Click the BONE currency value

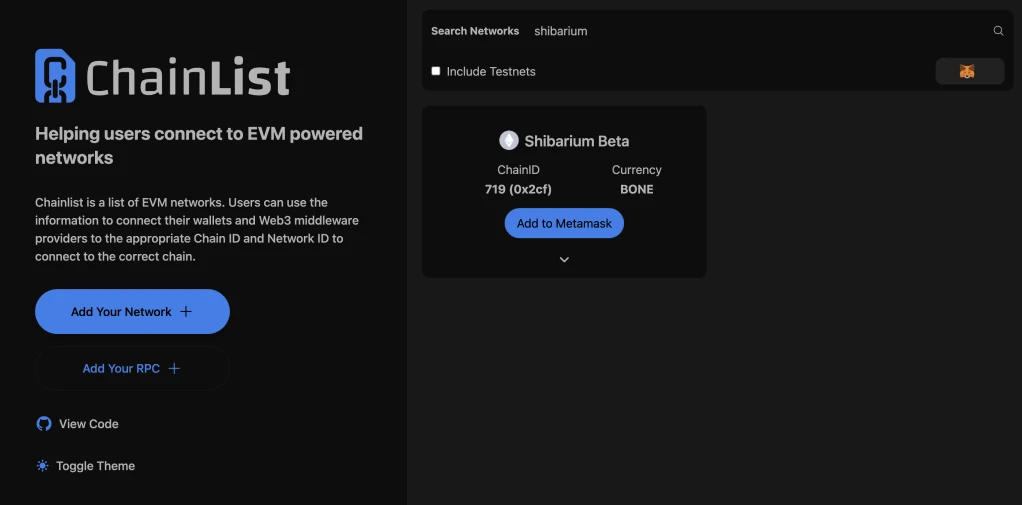click(x=637, y=190)
